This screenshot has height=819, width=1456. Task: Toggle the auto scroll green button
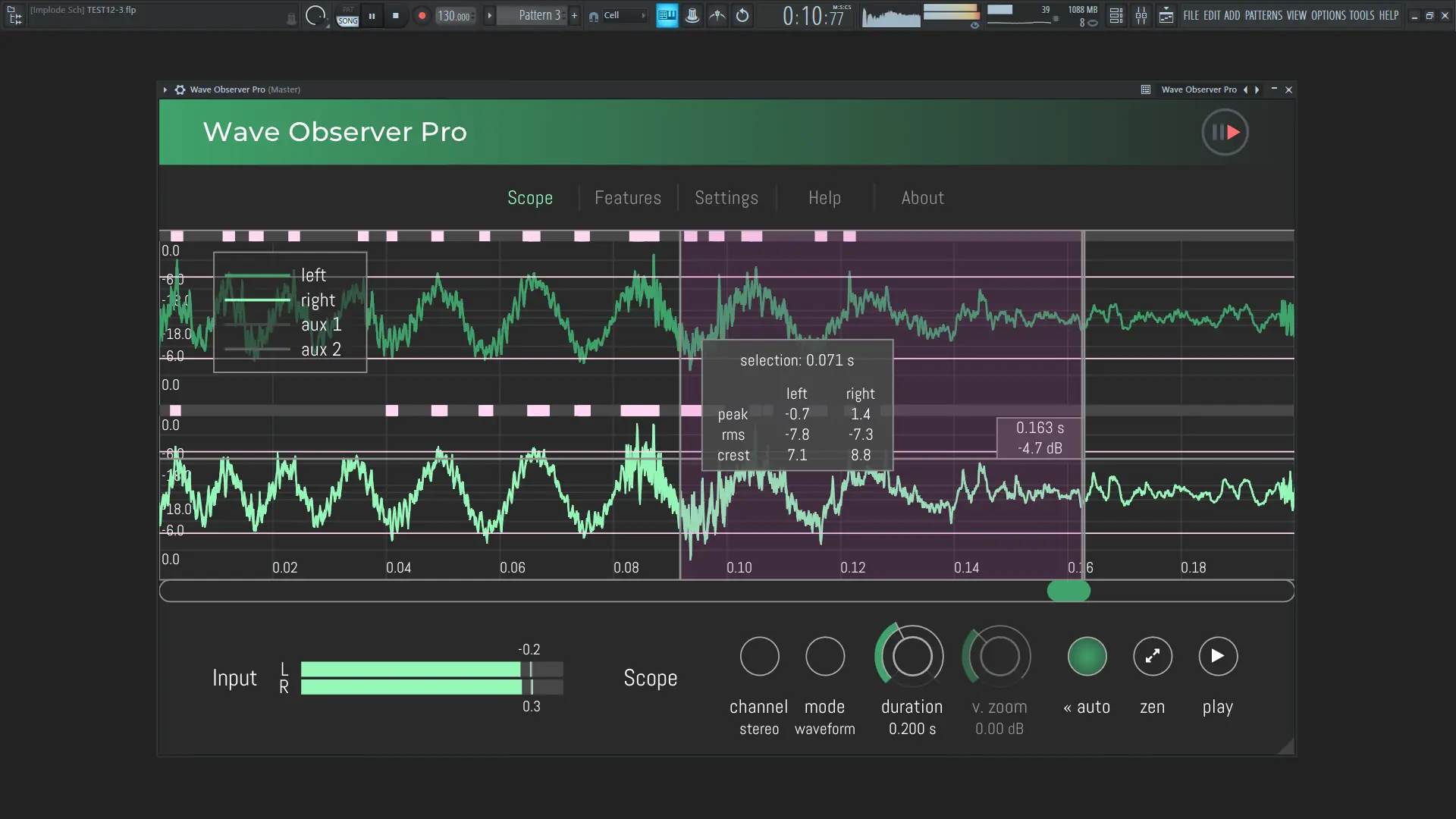tap(1087, 656)
